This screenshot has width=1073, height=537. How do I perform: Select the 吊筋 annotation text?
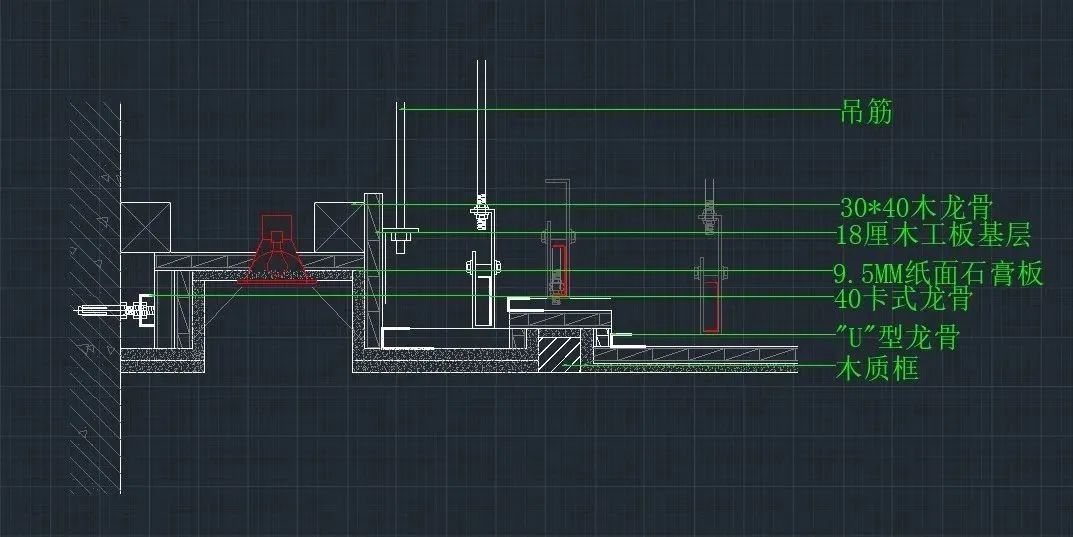[866, 111]
